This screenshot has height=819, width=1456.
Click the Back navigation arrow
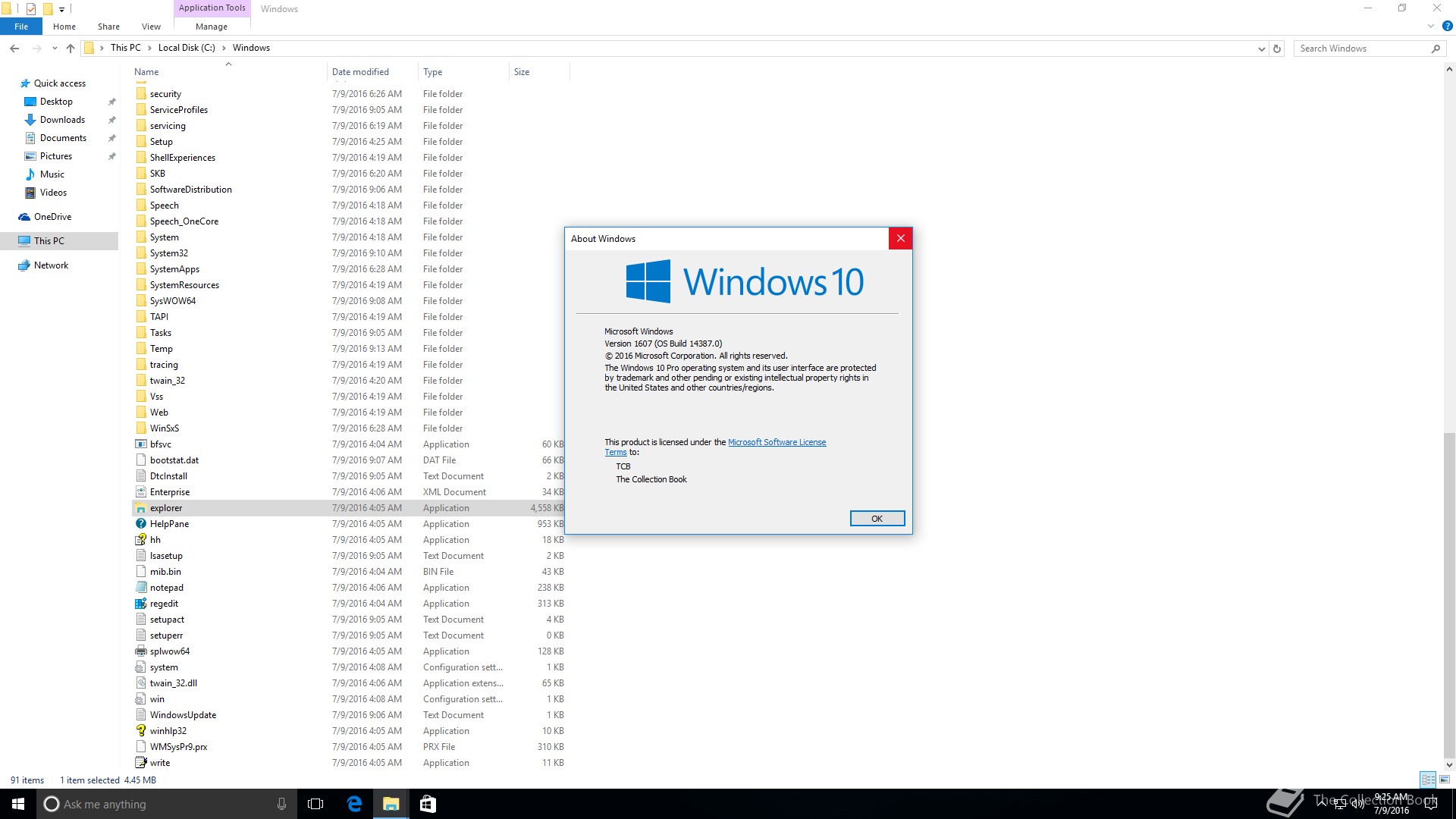click(x=14, y=49)
